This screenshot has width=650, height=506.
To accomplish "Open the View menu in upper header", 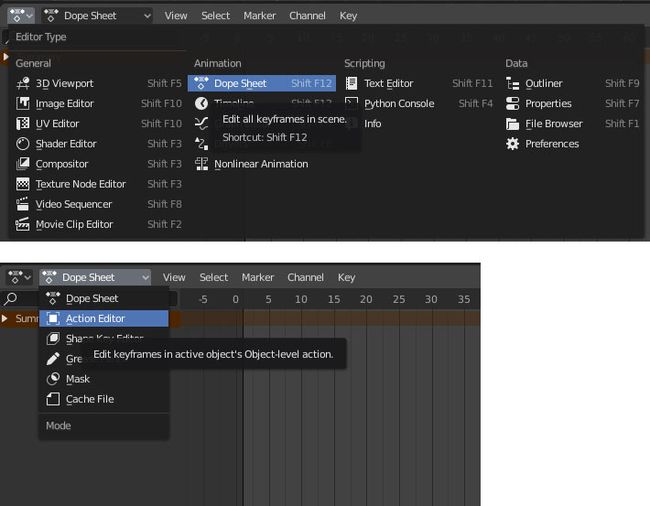I will pos(176,16).
